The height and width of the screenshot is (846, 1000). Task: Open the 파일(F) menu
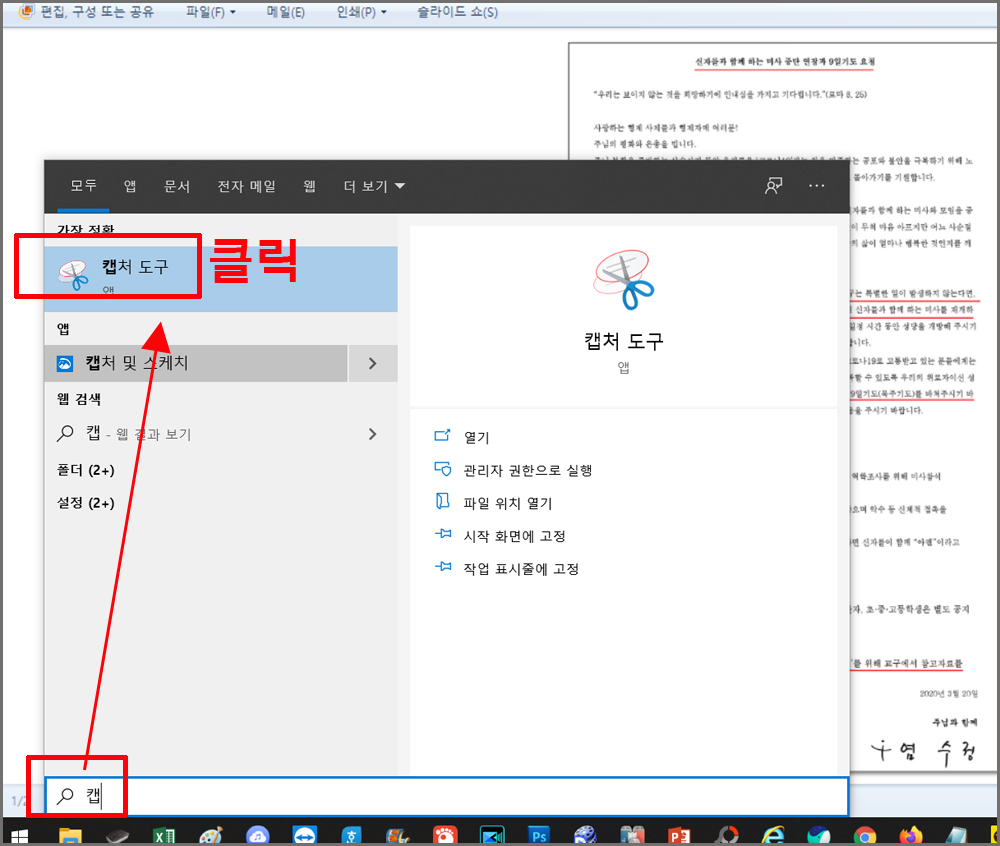click(x=210, y=12)
